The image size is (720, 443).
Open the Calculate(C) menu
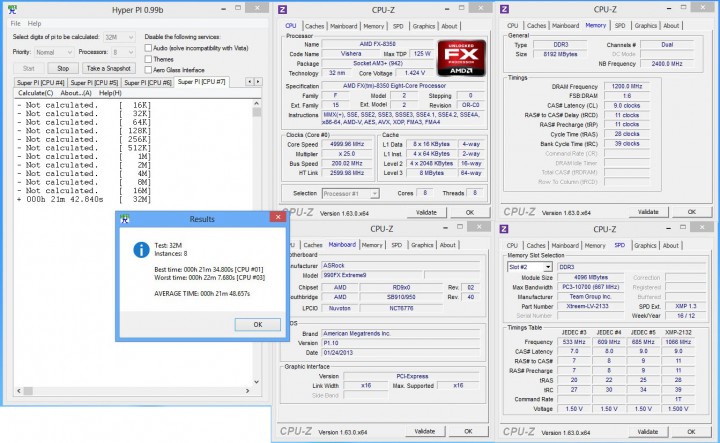[x=35, y=93]
